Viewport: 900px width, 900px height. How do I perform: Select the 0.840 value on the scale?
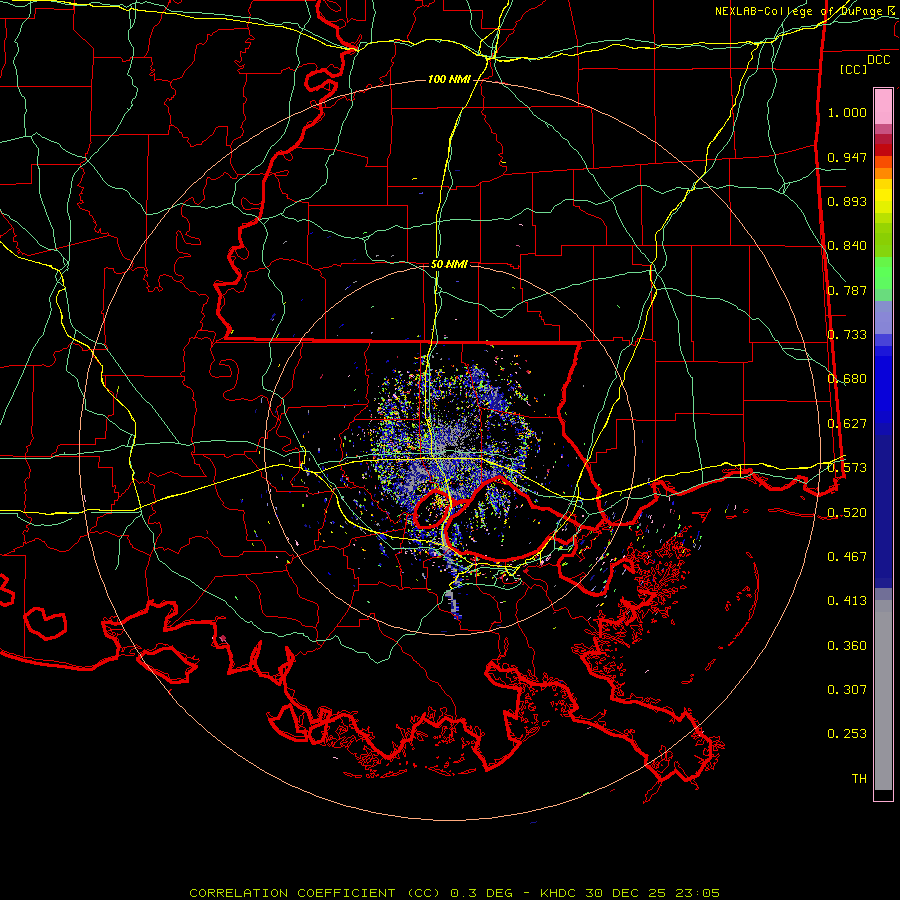847,246
